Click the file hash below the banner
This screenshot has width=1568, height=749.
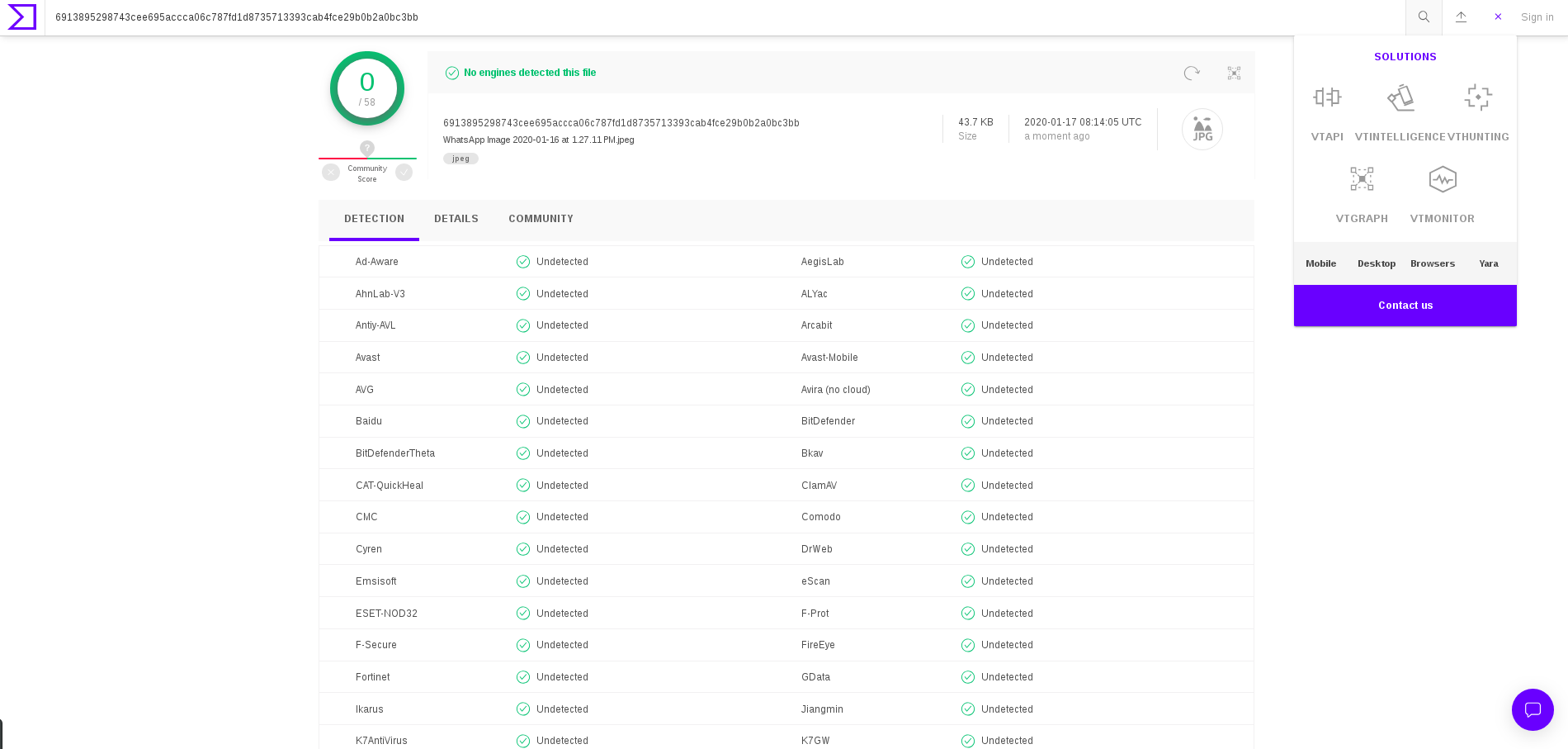621,123
